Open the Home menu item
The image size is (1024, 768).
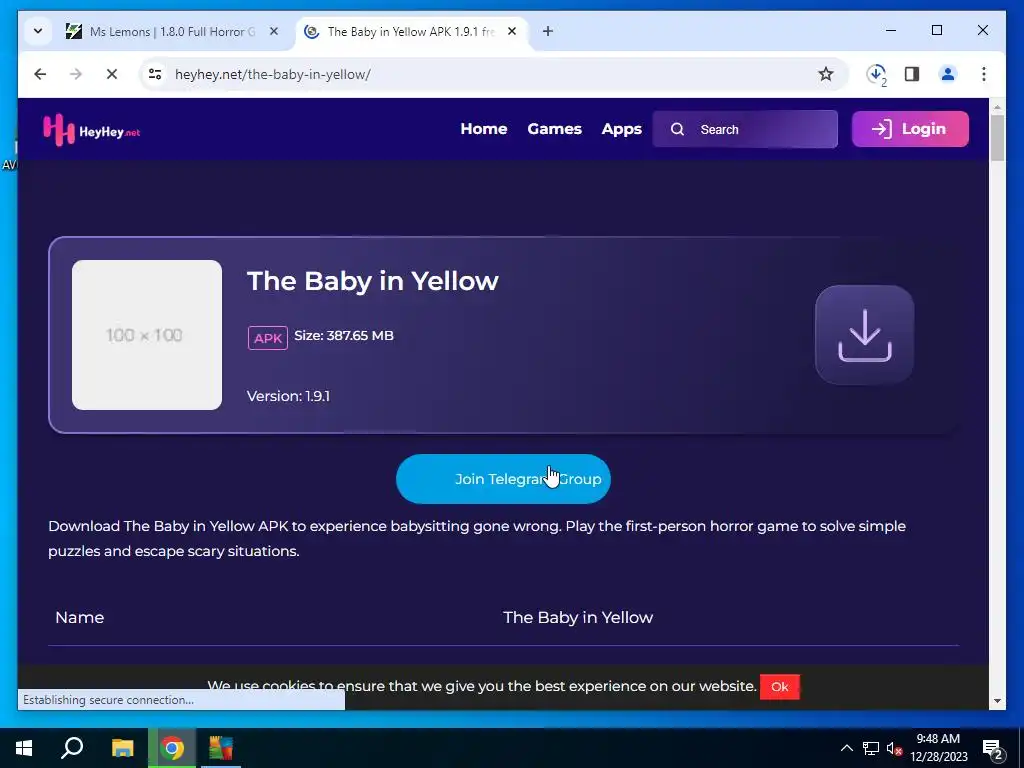click(x=483, y=129)
